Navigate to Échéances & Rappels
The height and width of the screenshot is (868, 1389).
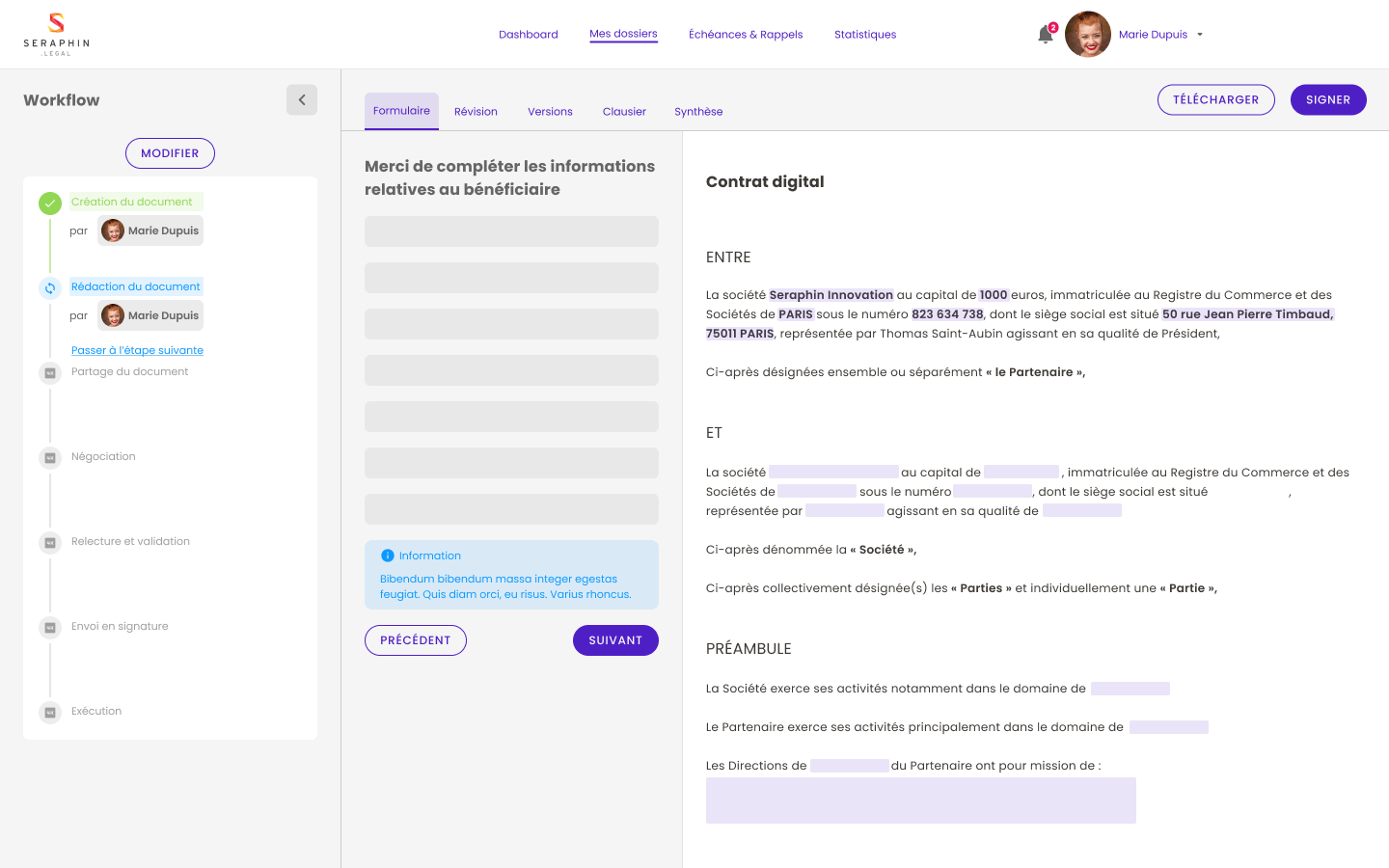(746, 34)
